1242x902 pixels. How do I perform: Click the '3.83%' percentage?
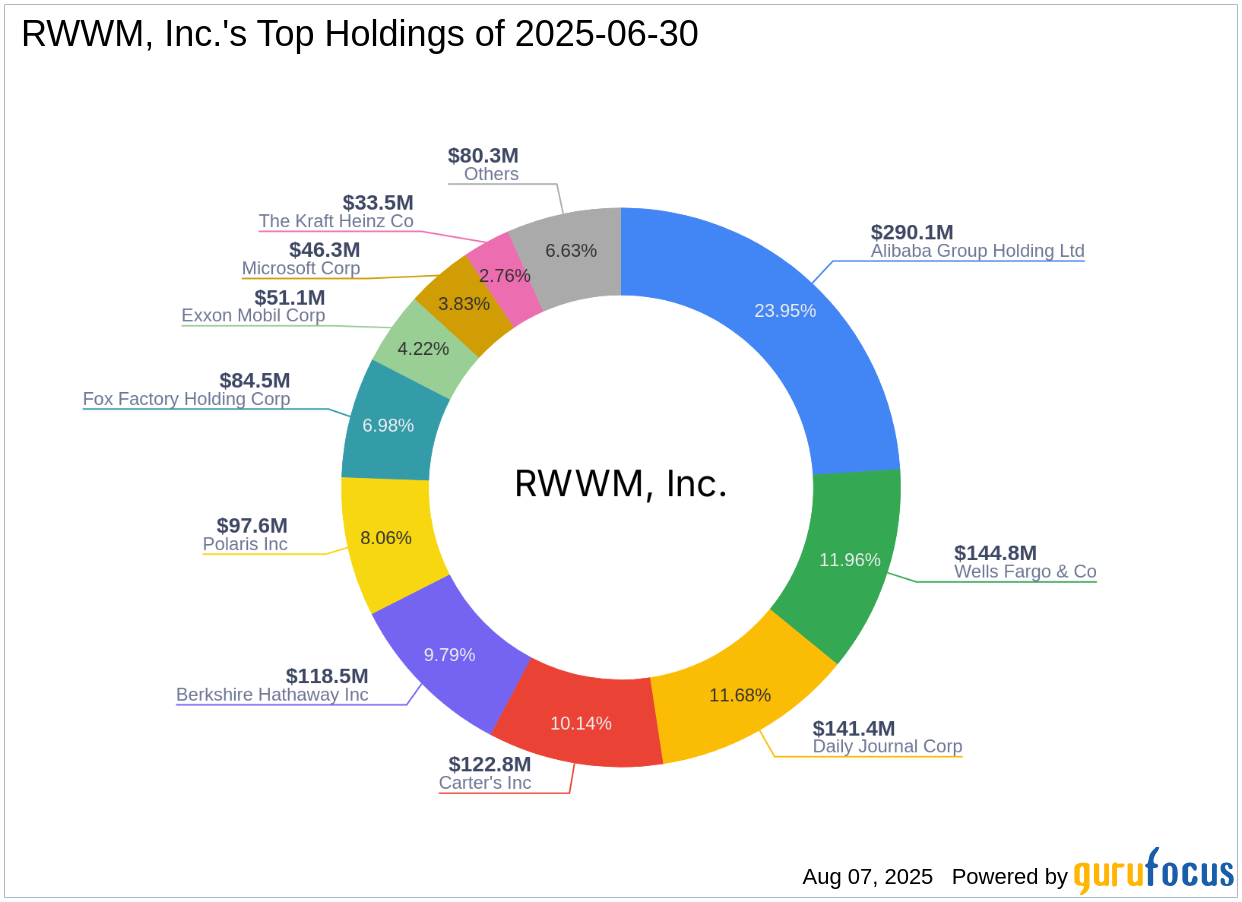tap(464, 306)
